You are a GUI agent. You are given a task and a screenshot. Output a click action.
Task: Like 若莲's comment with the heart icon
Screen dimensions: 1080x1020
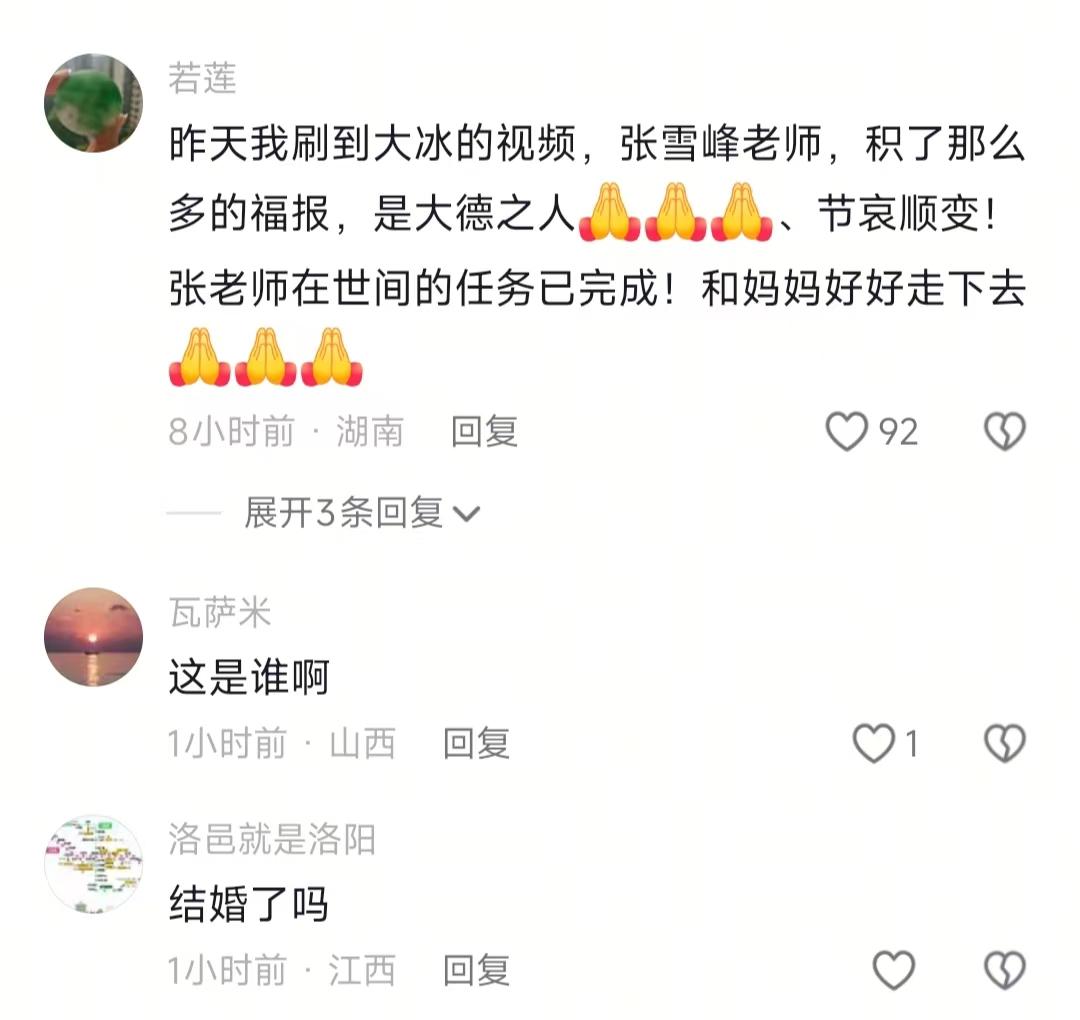coord(847,431)
